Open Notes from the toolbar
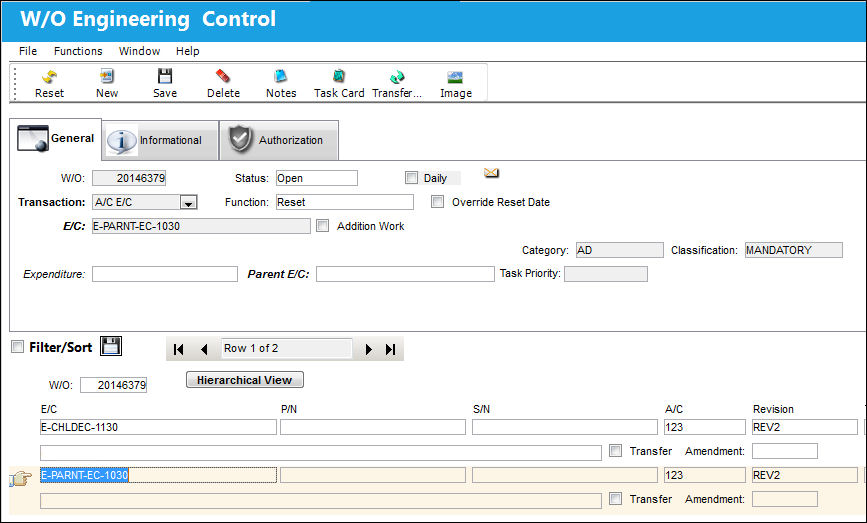The height and width of the screenshot is (523, 867). pyautogui.click(x=281, y=76)
